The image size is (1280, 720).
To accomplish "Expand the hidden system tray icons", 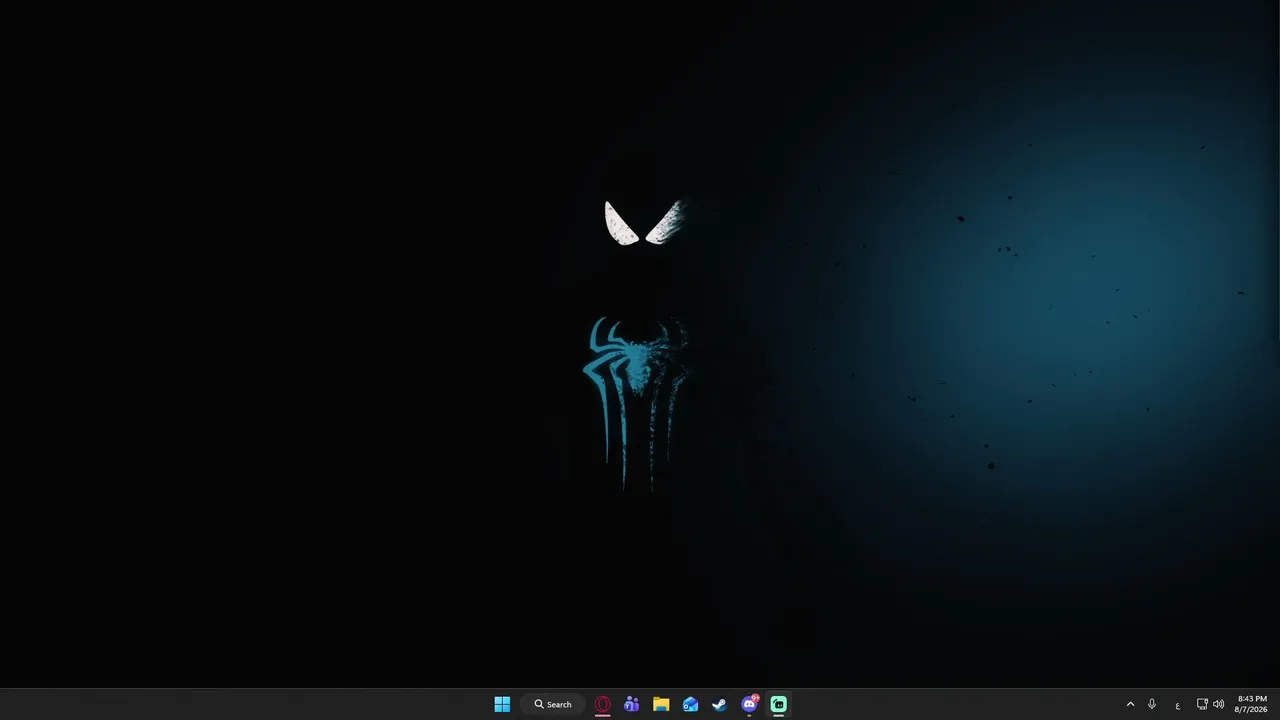I will (1131, 704).
